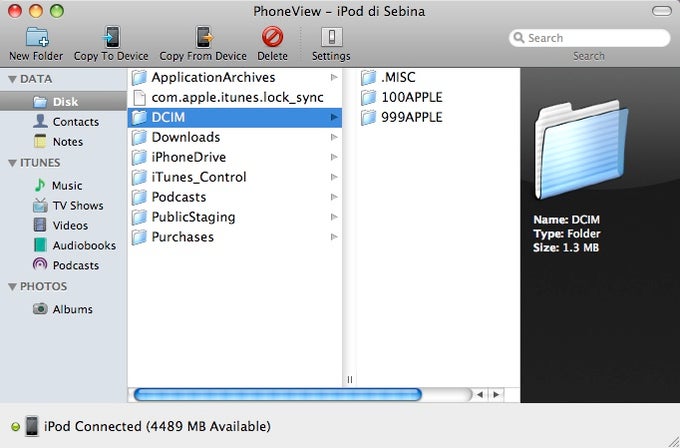Click the iPod device status icon

coord(32,426)
